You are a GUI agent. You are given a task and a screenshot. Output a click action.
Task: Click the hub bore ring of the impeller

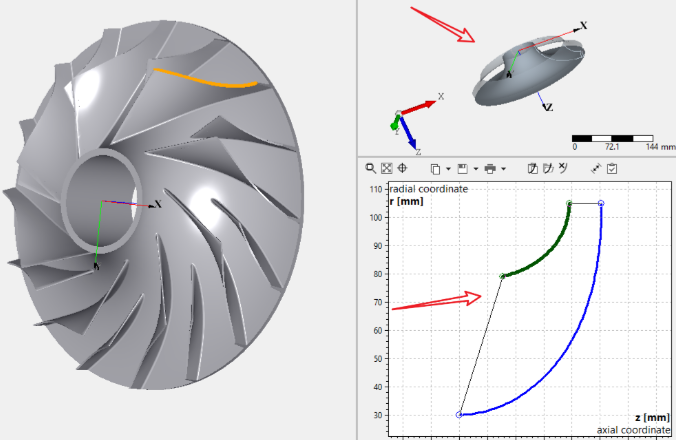point(101,201)
